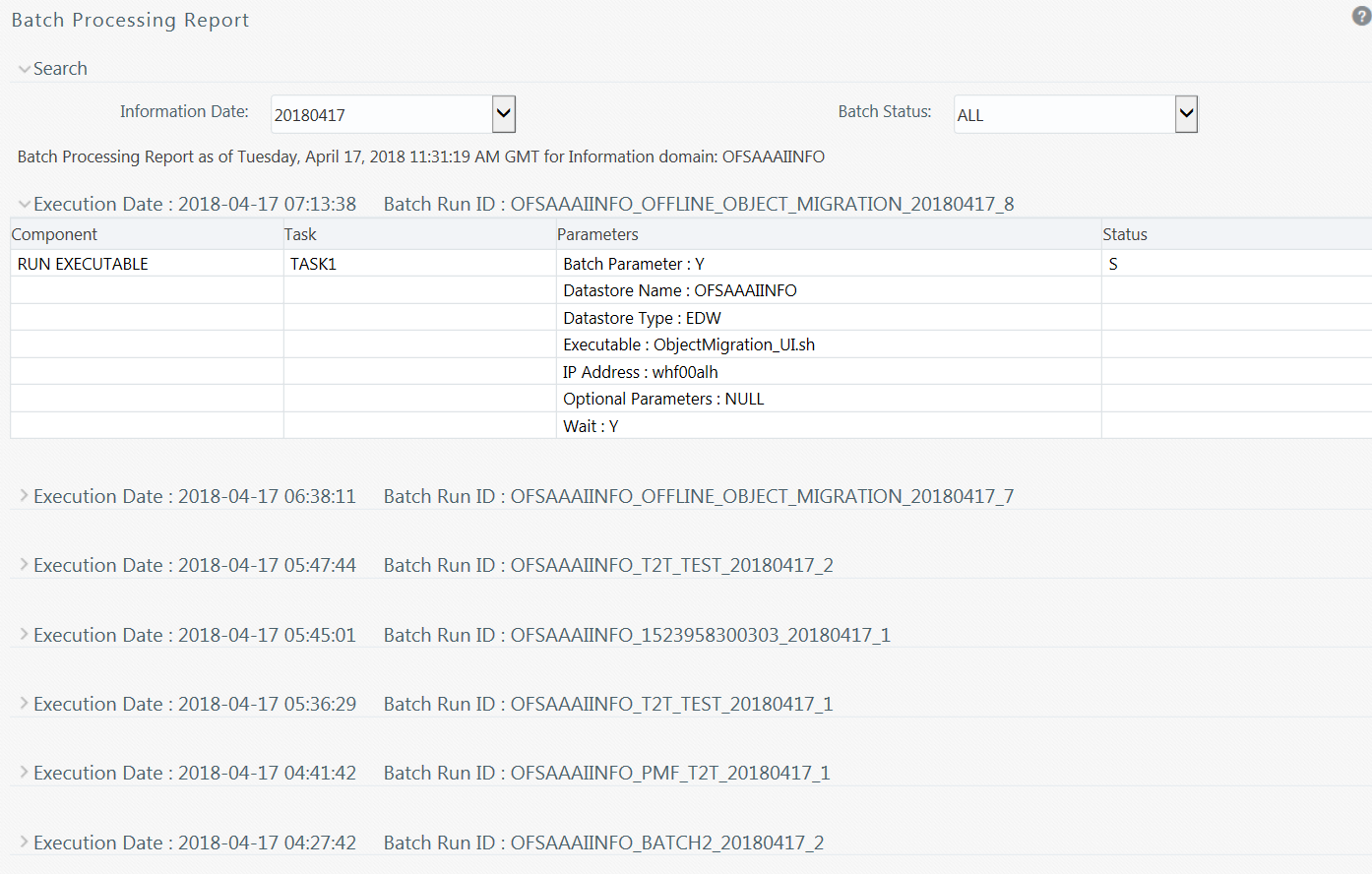Click the IP Address whf00alh parameter

coord(641,371)
